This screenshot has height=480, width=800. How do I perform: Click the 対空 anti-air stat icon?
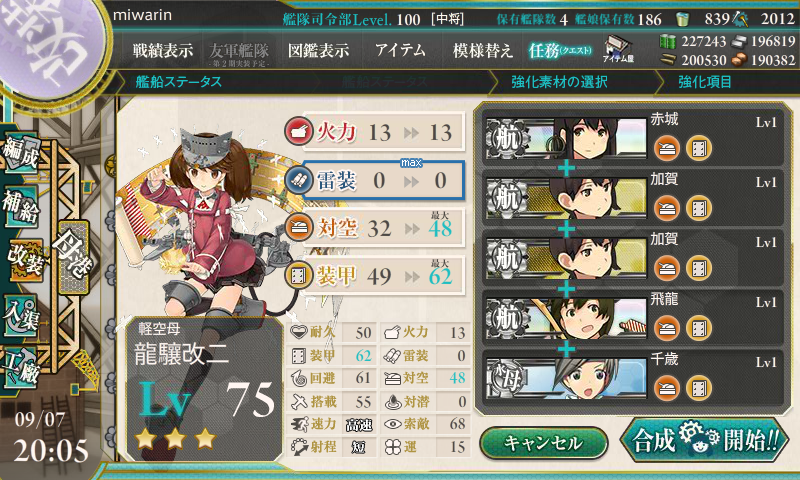(299, 228)
